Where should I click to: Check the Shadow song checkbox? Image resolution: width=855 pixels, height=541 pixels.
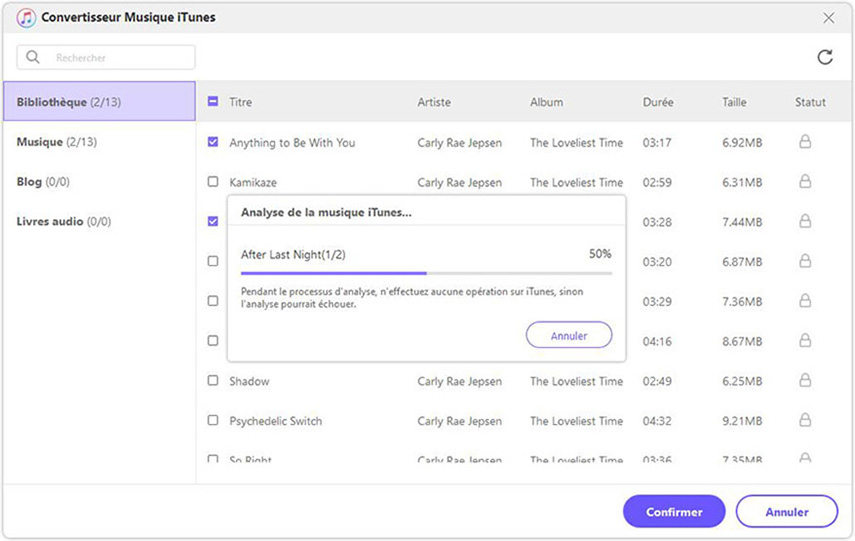point(213,381)
